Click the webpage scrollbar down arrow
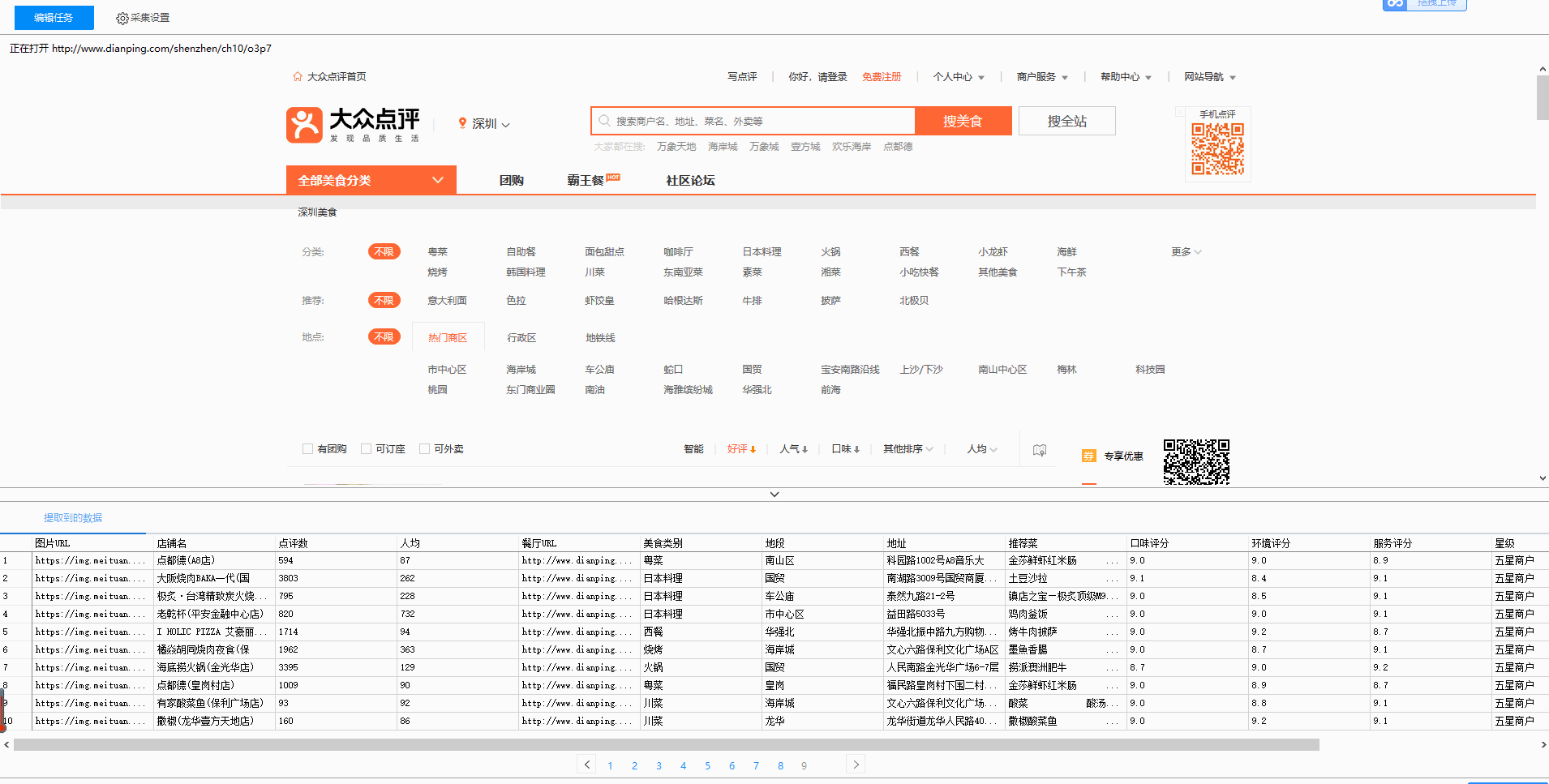The height and width of the screenshot is (784, 1549). pyautogui.click(x=1543, y=478)
